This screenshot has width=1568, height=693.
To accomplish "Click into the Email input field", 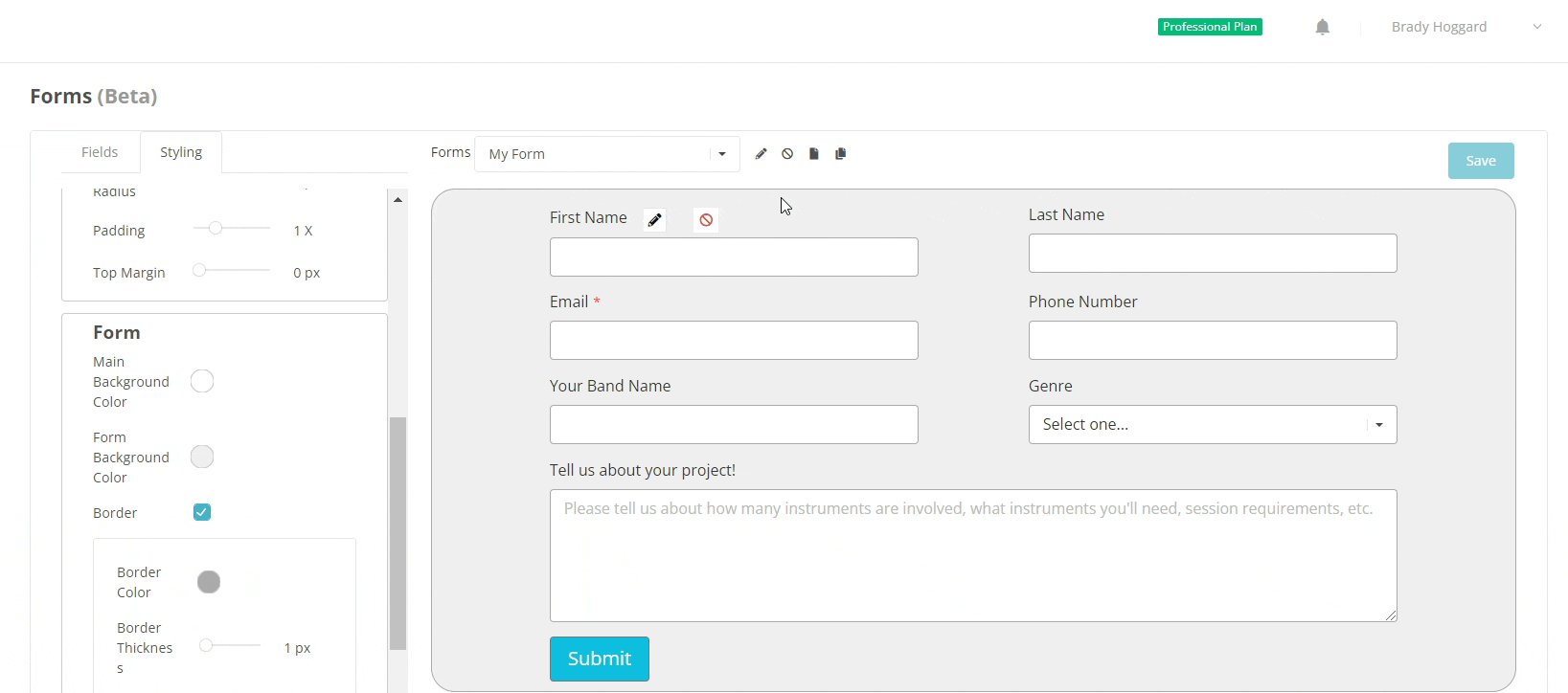I will (734, 341).
